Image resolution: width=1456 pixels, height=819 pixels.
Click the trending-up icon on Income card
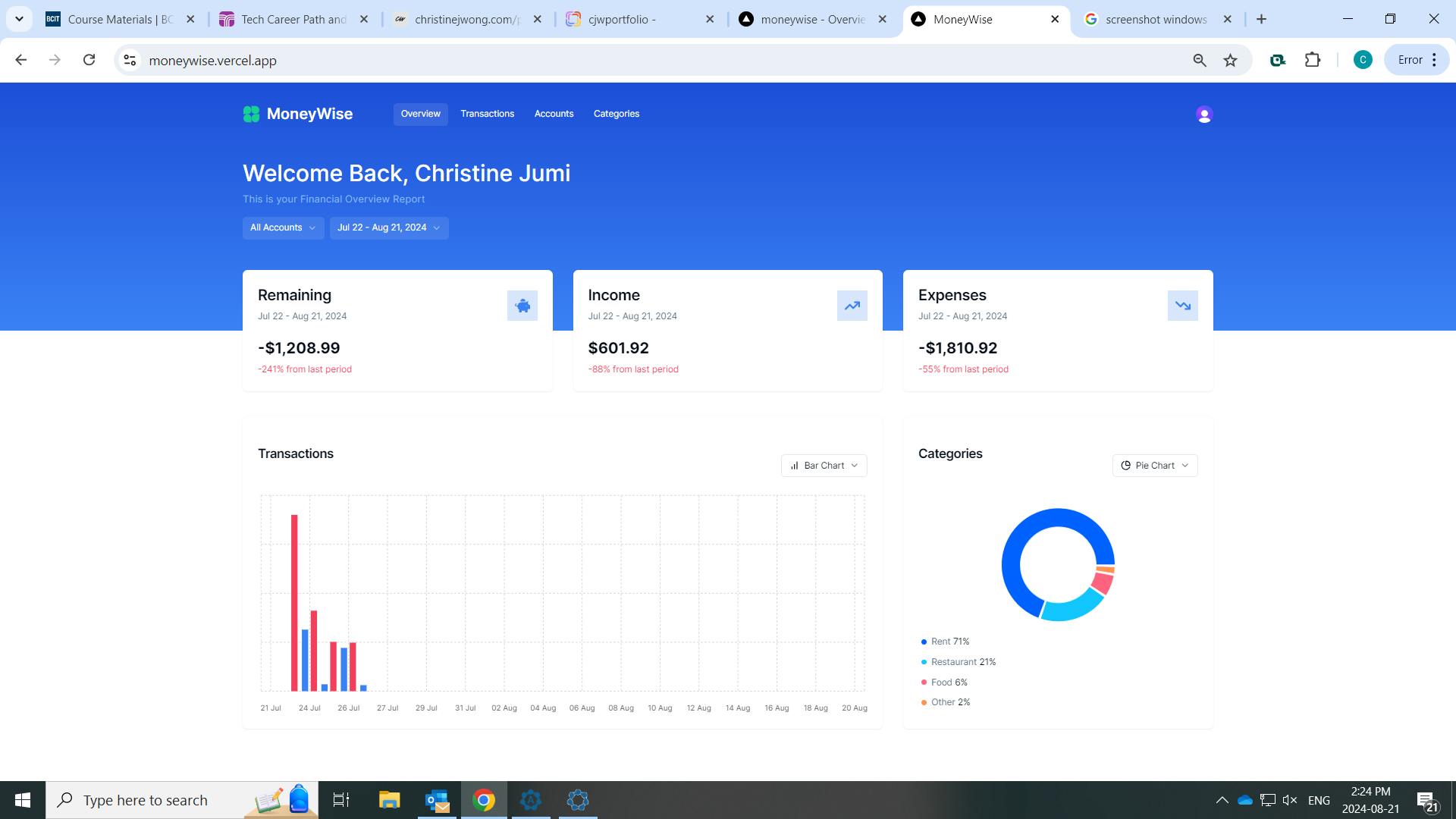click(x=852, y=306)
